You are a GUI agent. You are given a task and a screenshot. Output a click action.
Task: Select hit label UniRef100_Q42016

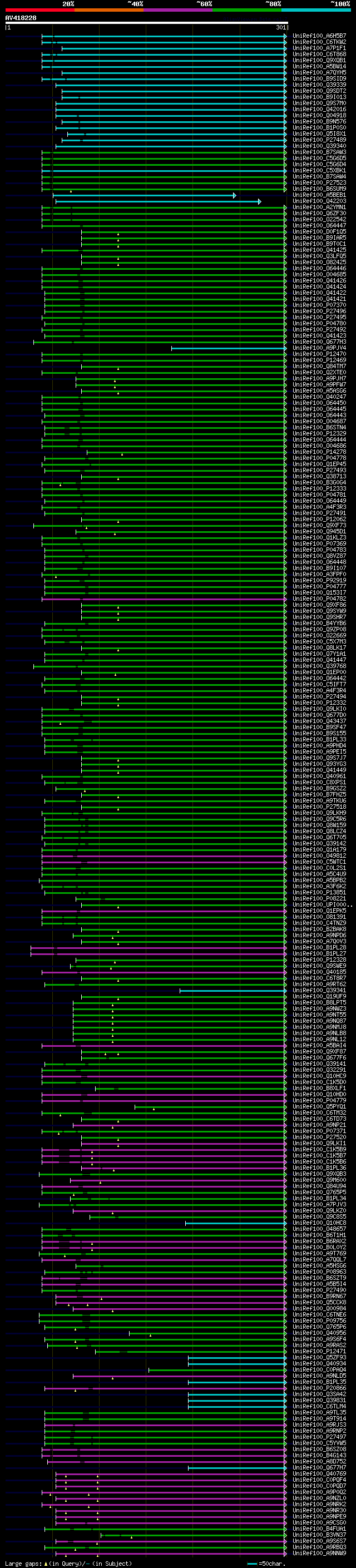319,110
